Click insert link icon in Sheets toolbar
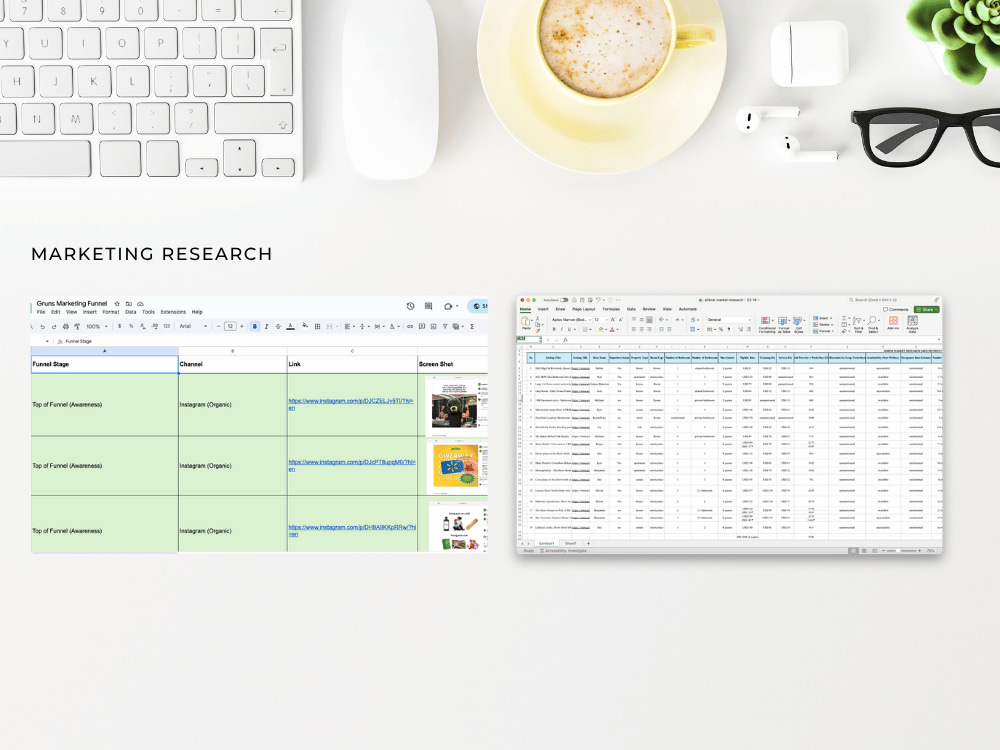Viewport: 1000px width, 750px height. coord(410,327)
